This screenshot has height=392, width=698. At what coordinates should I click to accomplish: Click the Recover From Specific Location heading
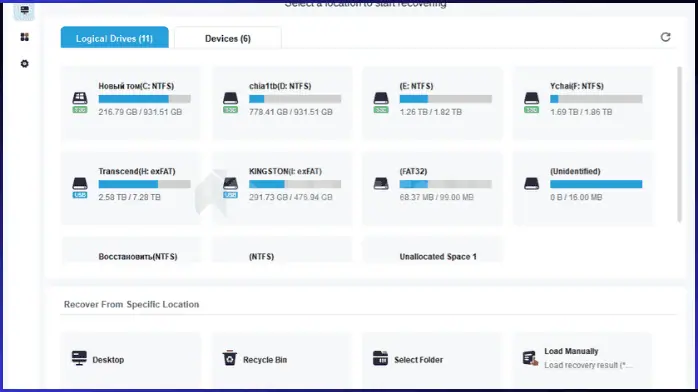click(x=131, y=304)
